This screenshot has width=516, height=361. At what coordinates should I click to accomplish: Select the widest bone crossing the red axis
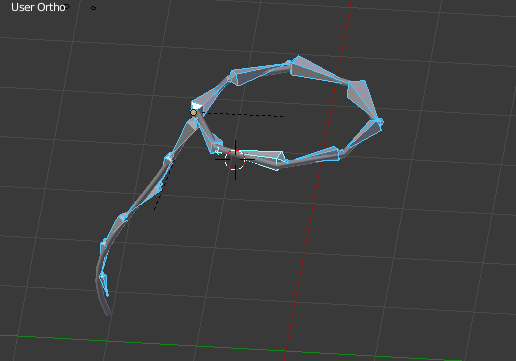coord(319,71)
